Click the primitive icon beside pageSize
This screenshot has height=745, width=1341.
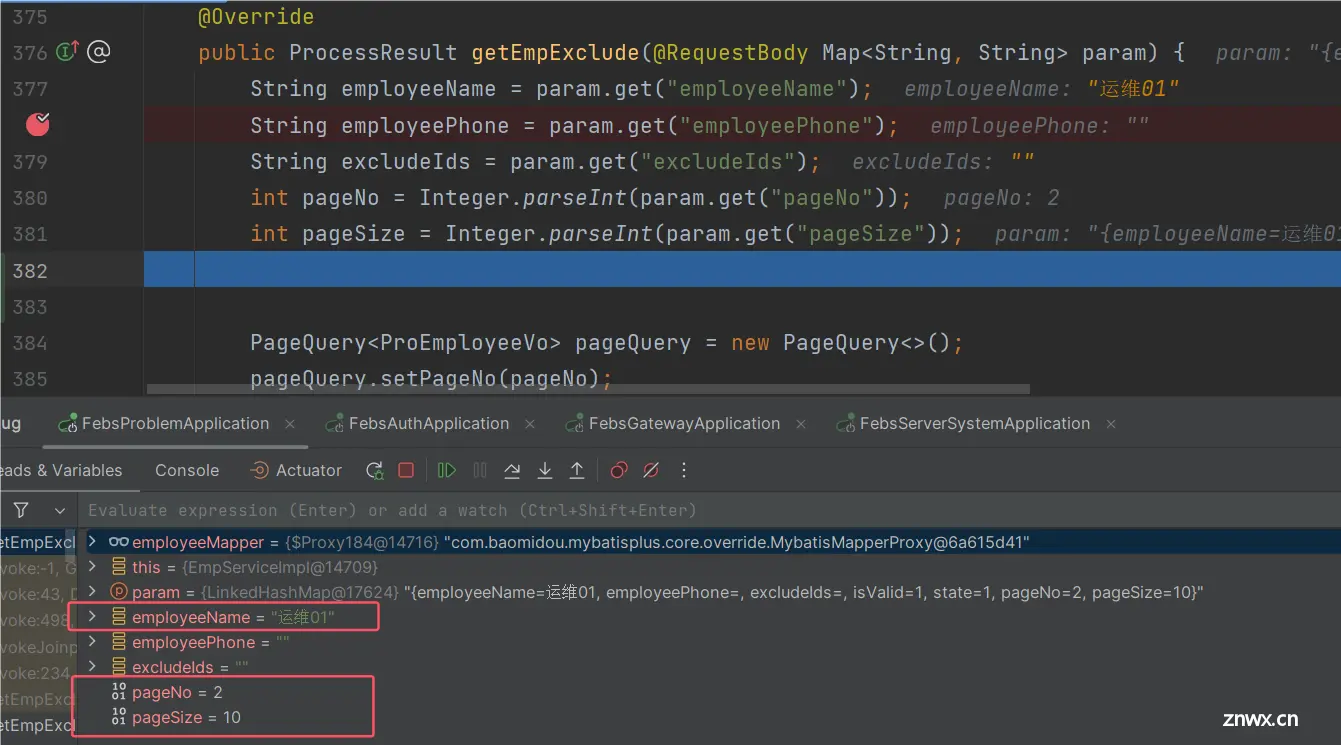pyautogui.click(x=119, y=717)
